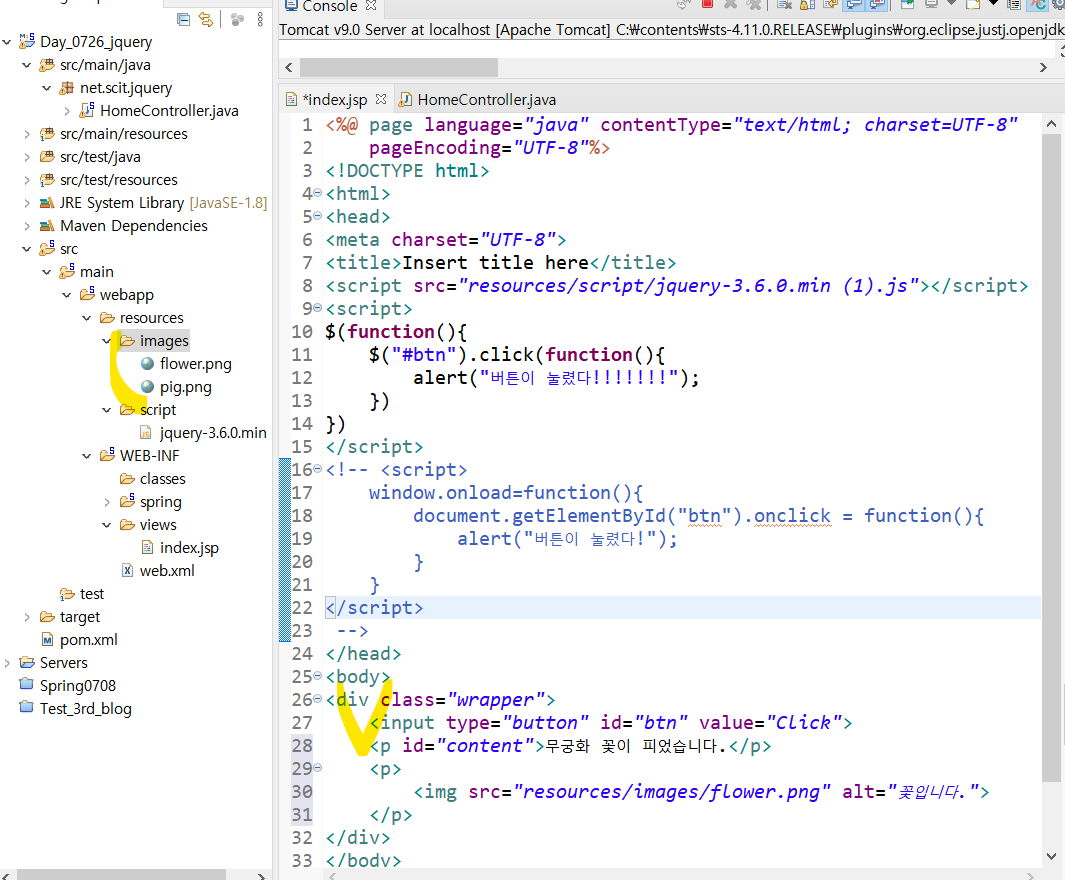
Task: Expand HomeController.java in the tree
Action: [x=67, y=111]
